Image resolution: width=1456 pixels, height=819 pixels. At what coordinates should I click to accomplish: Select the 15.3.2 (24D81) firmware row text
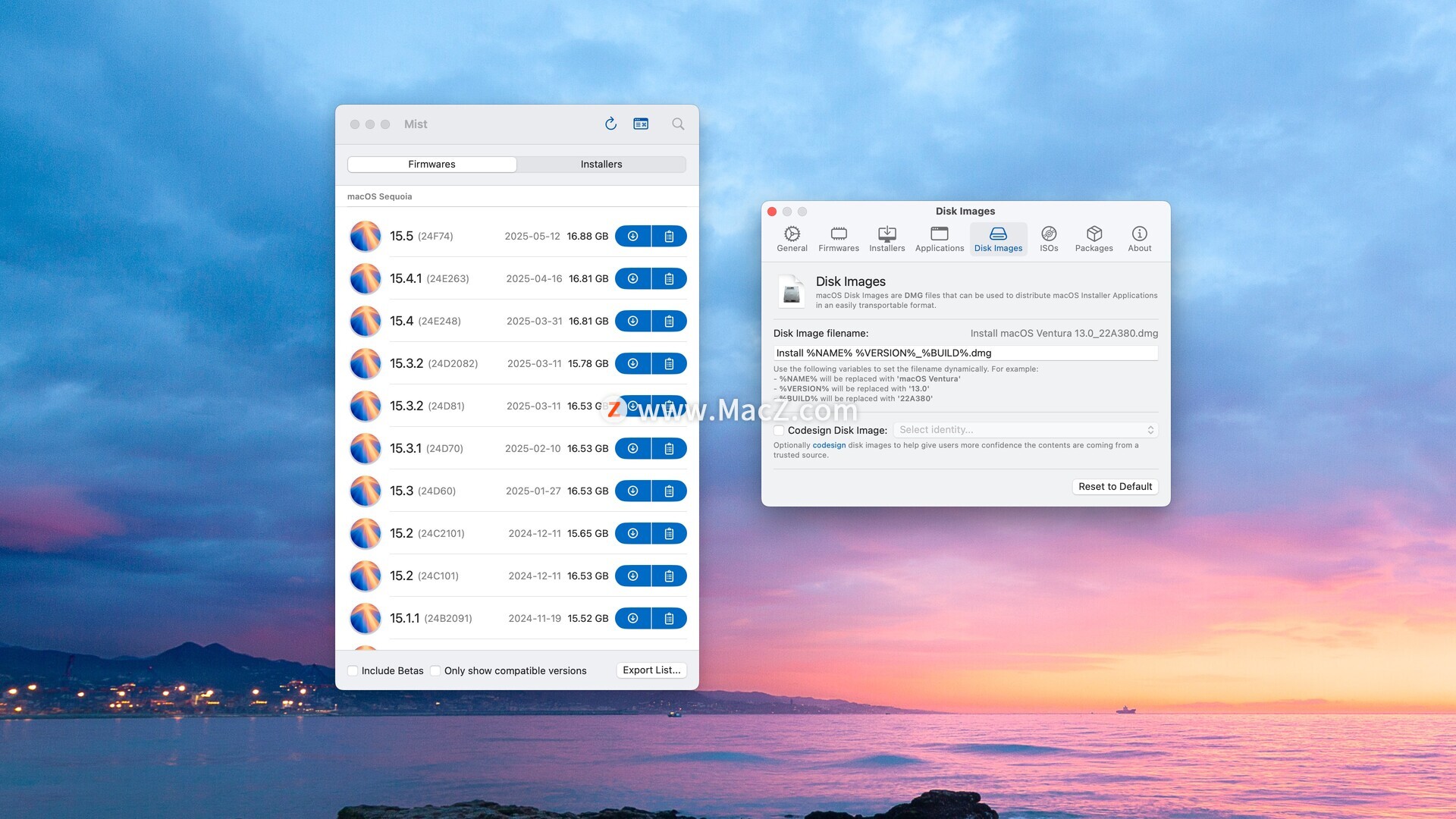[427, 406]
